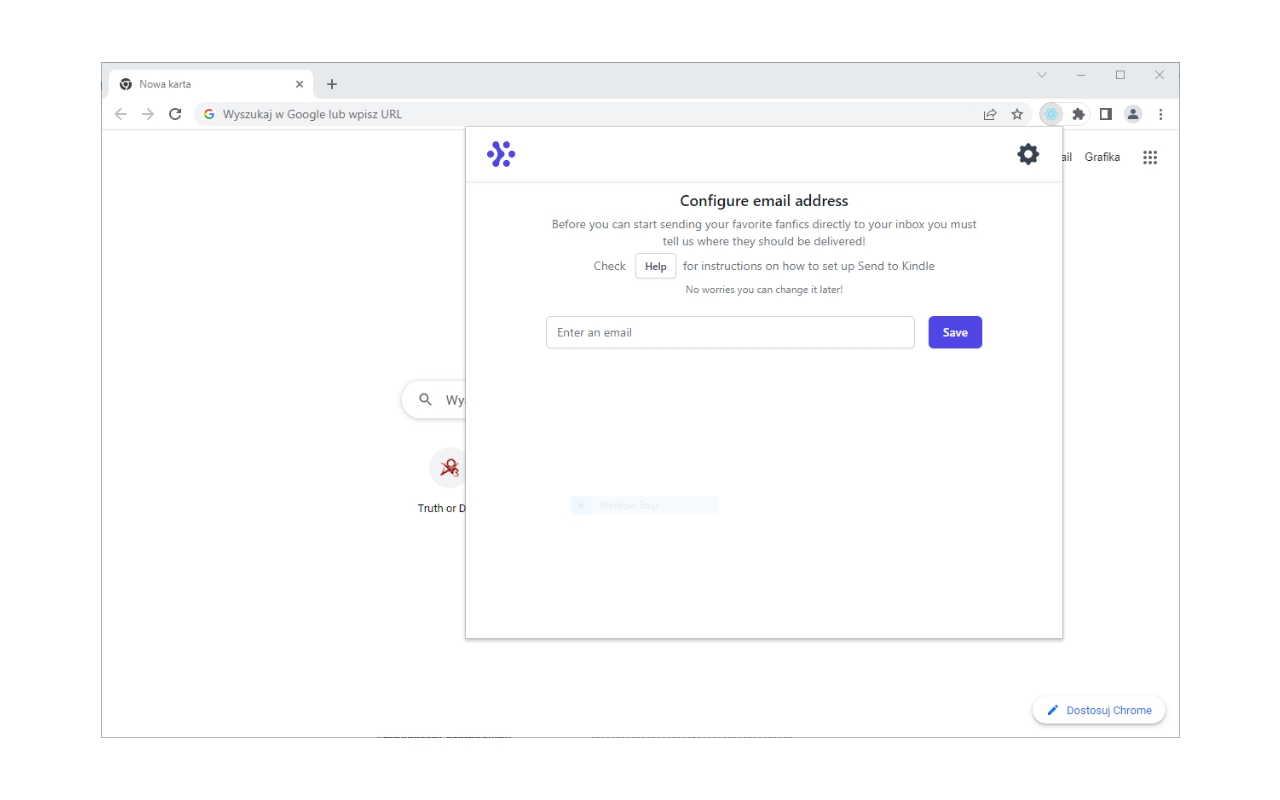This screenshot has height=800, width=1280.
Task: Click the Dostosuj Chrome button
Action: click(1099, 710)
